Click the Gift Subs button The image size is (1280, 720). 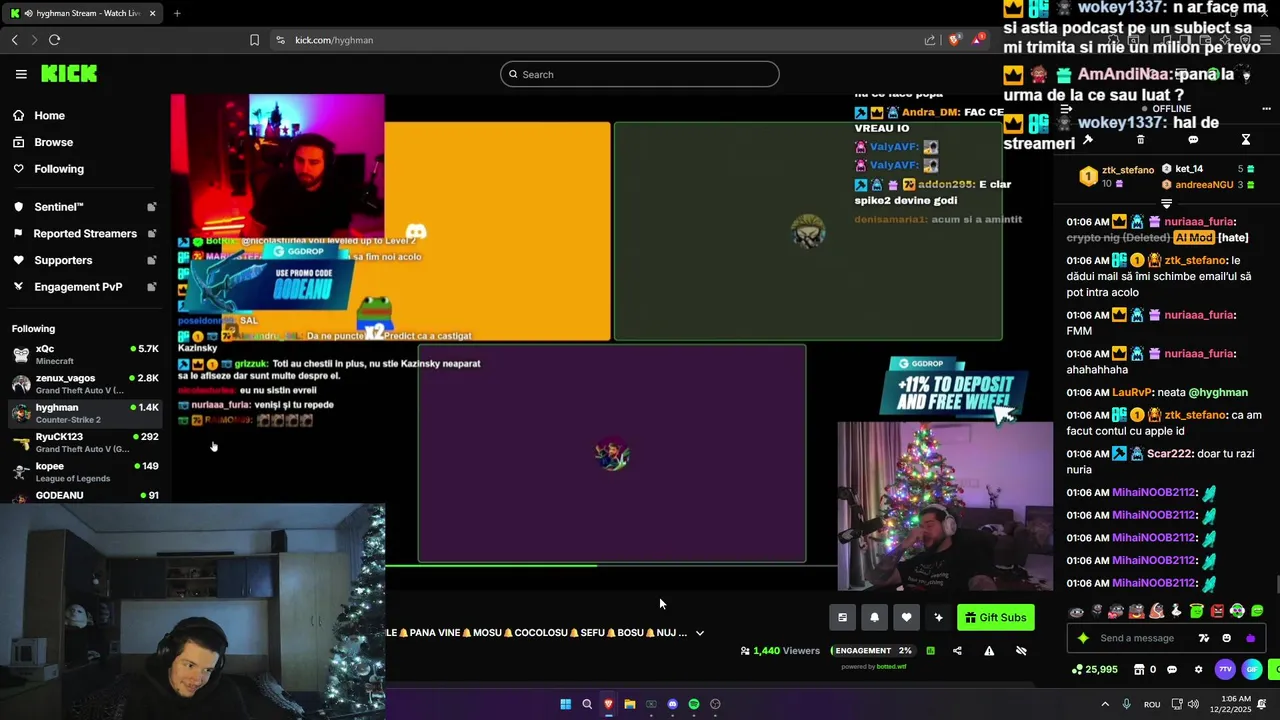coord(996,617)
